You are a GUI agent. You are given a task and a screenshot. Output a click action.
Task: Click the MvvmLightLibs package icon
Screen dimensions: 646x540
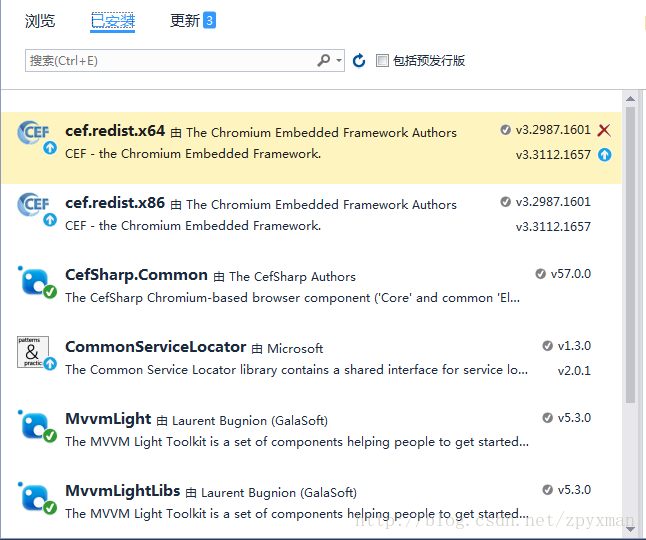[37, 498]
